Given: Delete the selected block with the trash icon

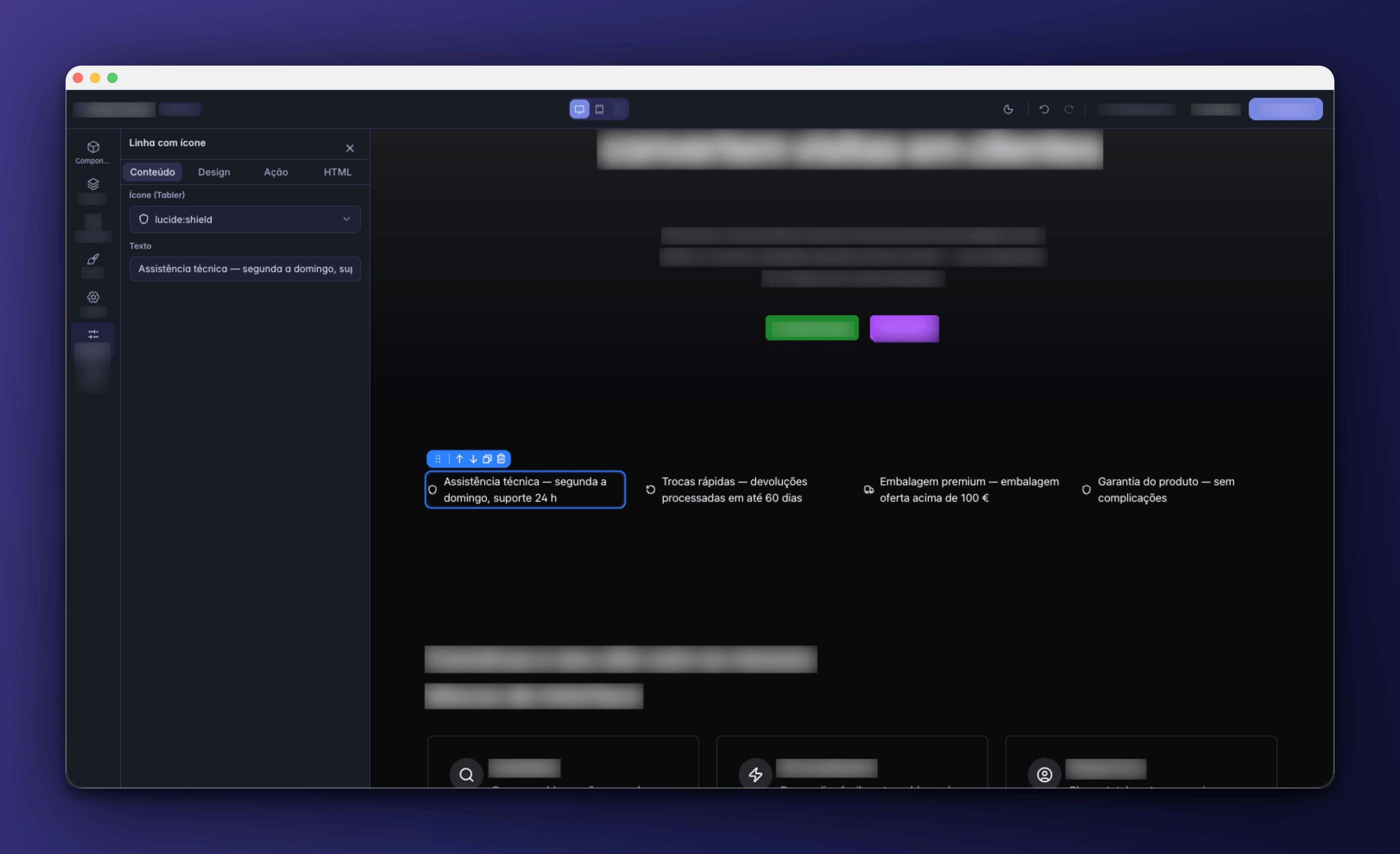Looking at the screenshot, I should [x=501, y=459].
